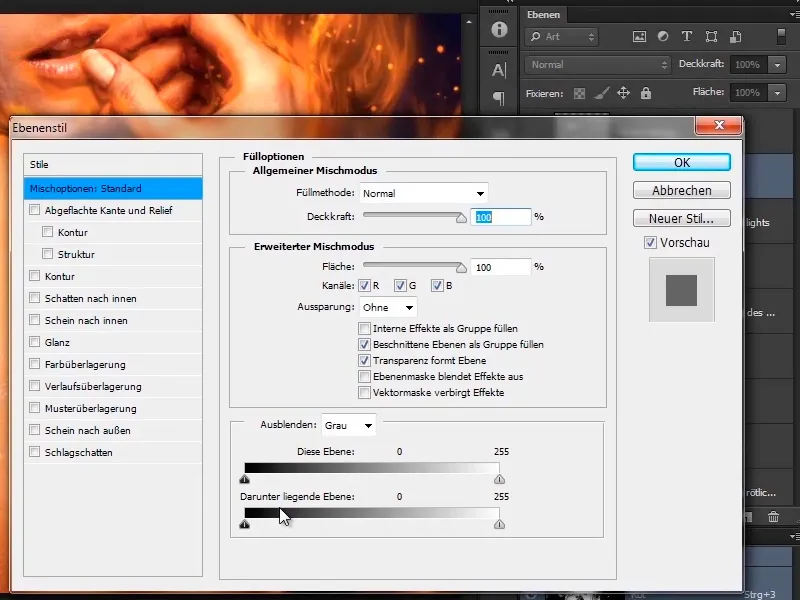The image size is (800, 600).
Task: Open the Info panel icon
Action: pyautogui.click(x=499, y=30)
